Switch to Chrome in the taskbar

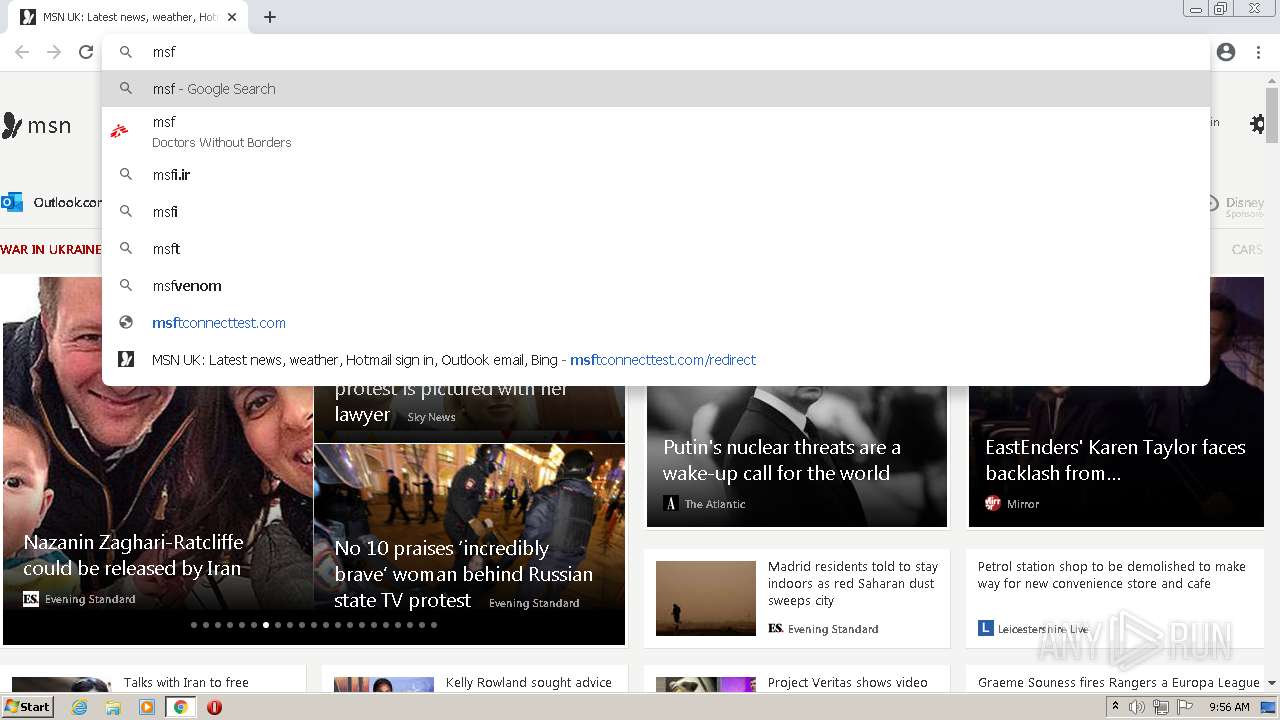click(181, 707)
